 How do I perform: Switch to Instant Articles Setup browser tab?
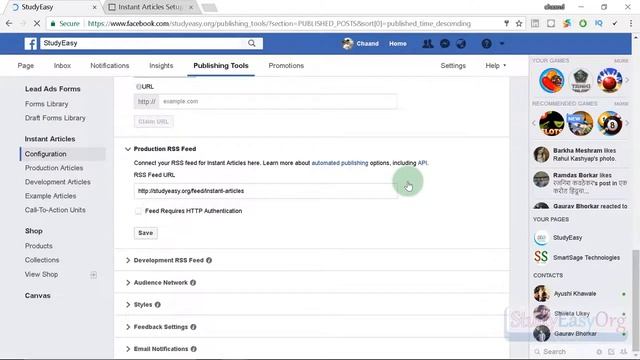pyautogui.click(x=152, y=7)
